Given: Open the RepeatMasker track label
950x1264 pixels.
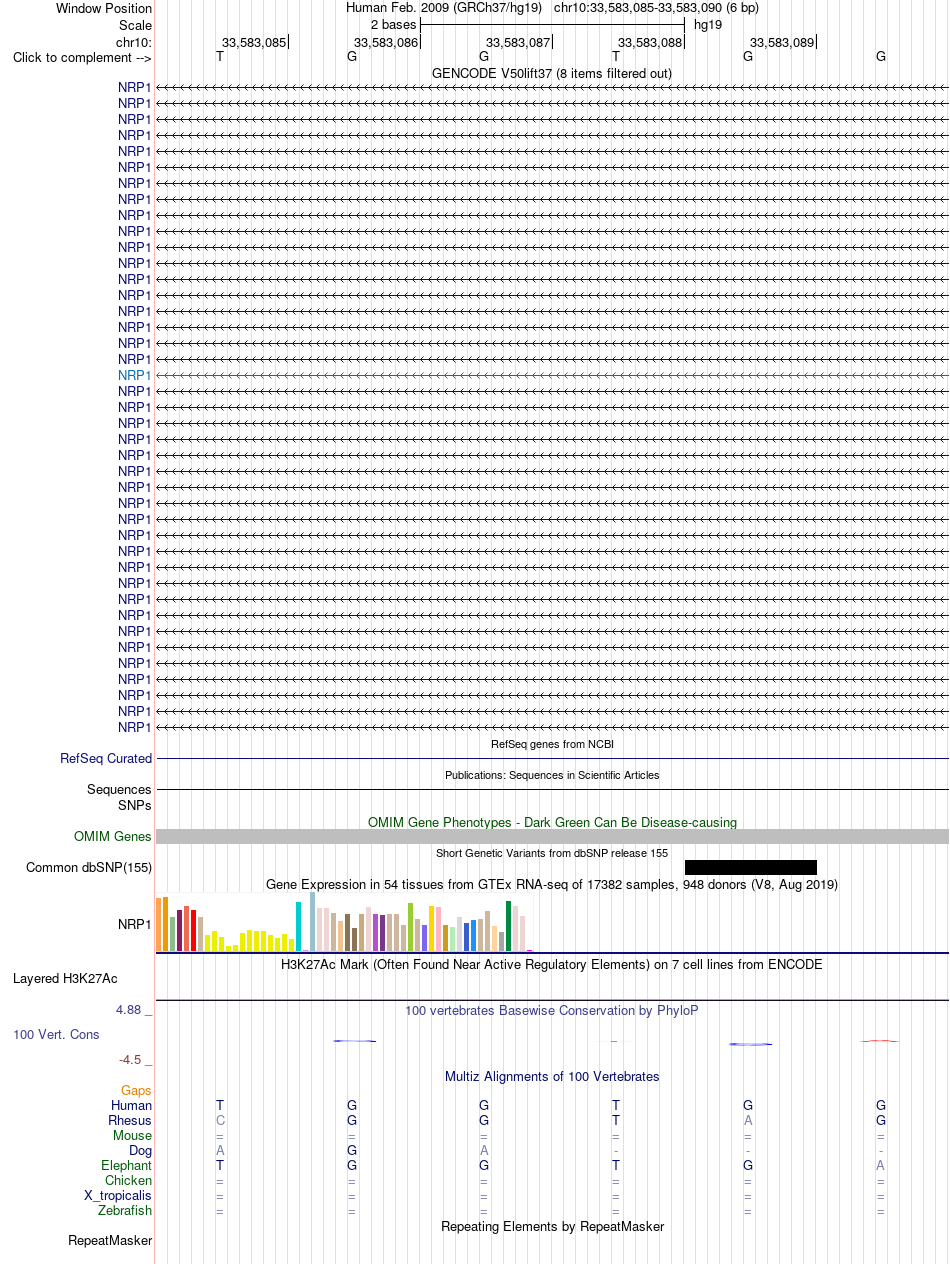Looking at the screenshot, I should (x=110, y=1241).
